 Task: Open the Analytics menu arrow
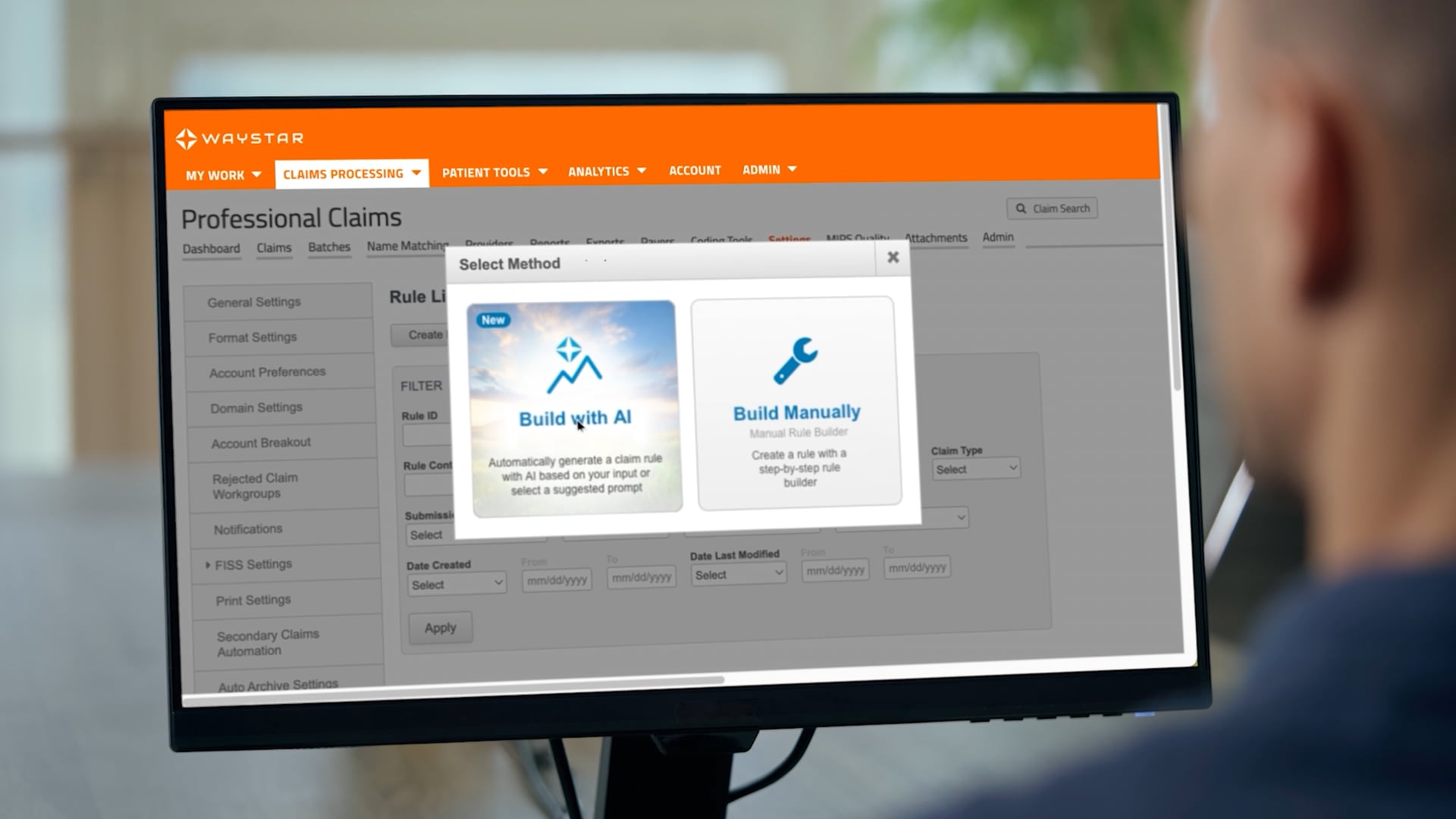pyautogui.click(x=642, y=171)
